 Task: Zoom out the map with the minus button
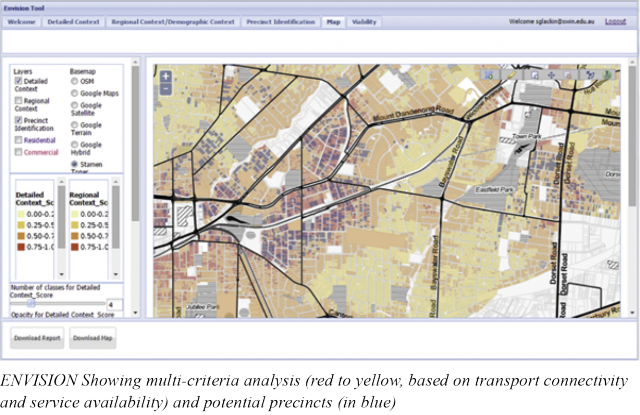165,88
